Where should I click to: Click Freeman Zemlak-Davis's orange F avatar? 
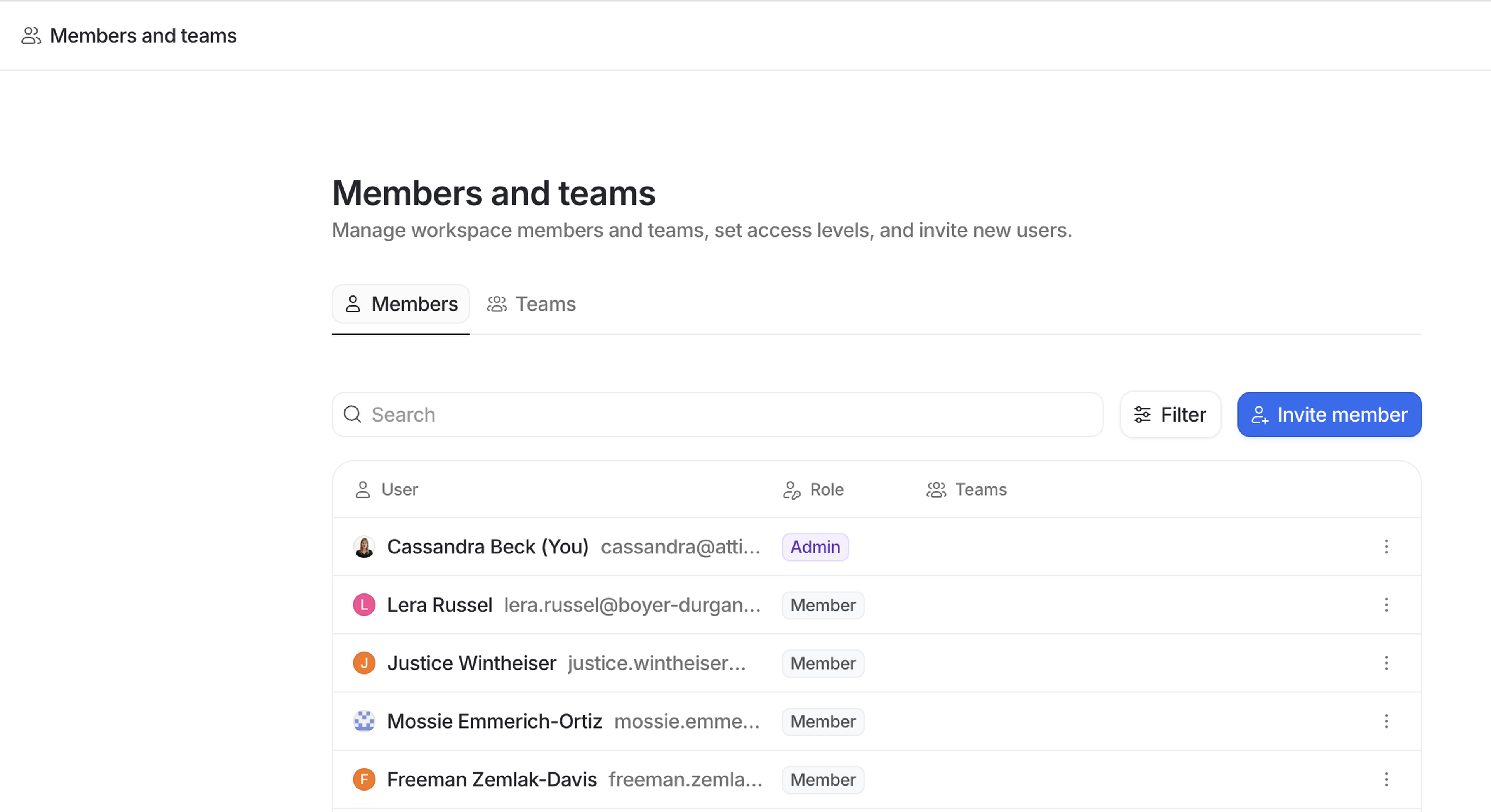(x=364, y=779)
